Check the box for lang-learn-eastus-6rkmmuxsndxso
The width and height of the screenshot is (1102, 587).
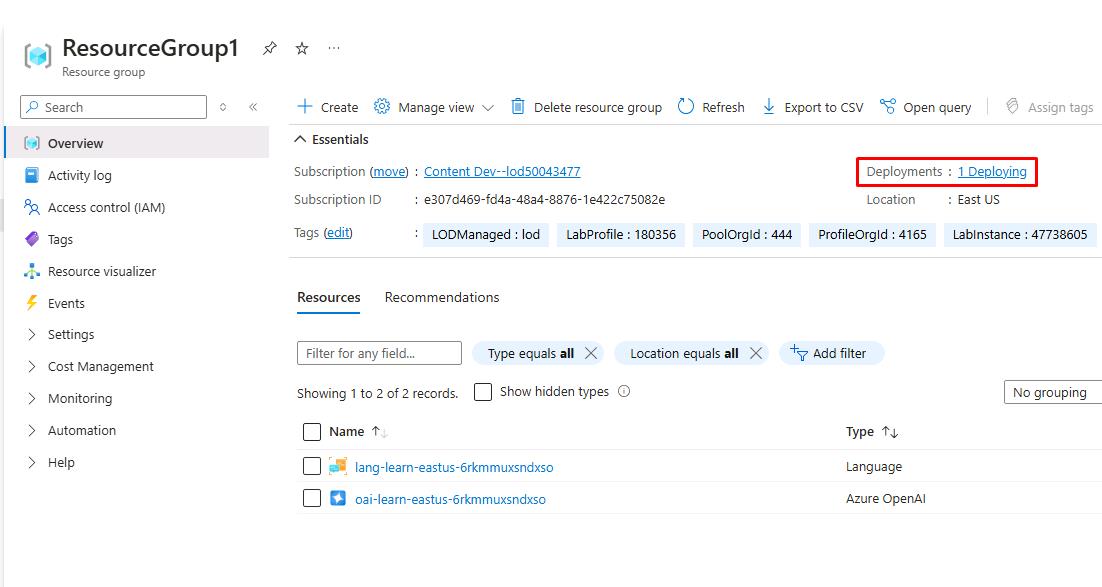312,466
